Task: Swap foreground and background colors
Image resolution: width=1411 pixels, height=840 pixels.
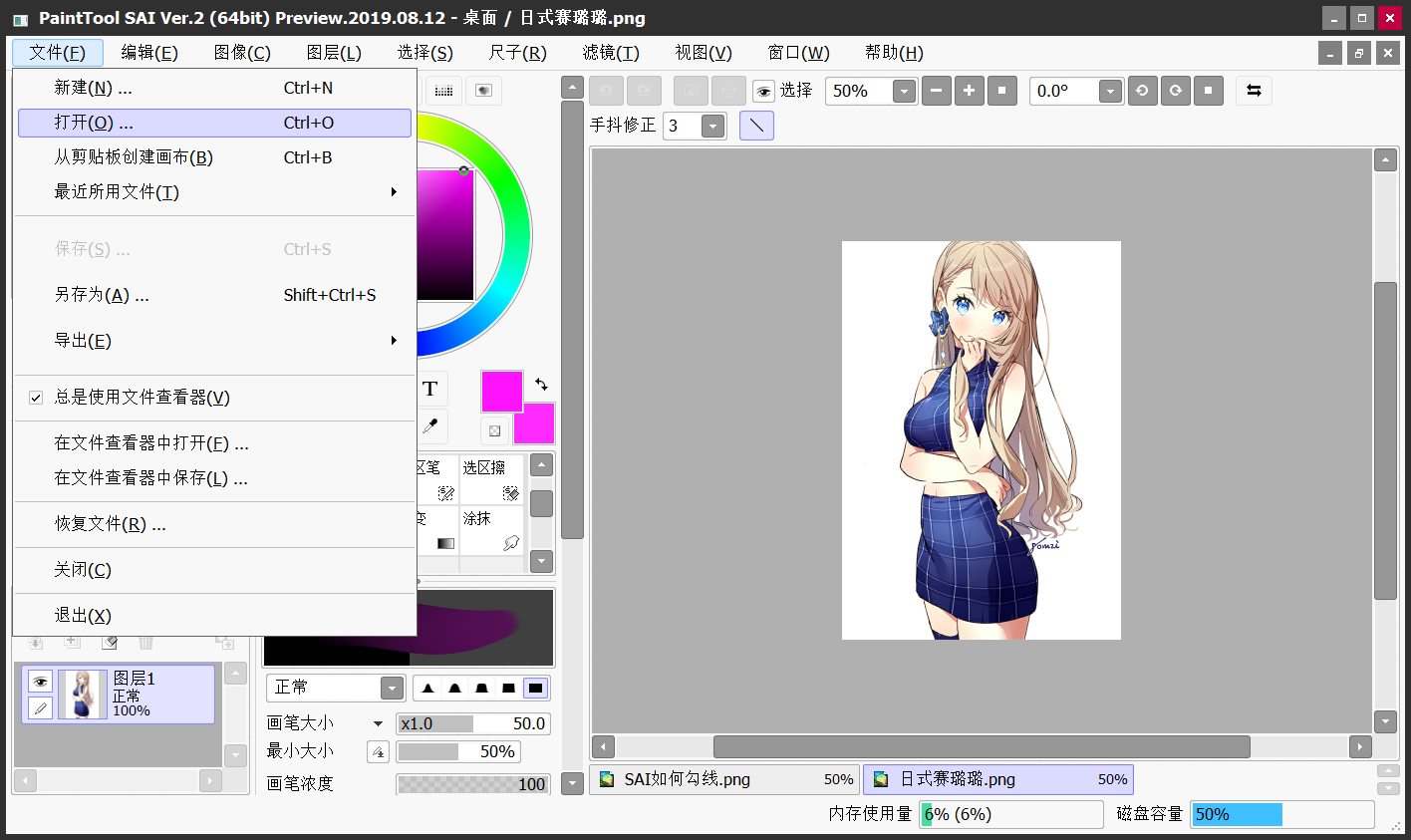Action: [541, 384]
